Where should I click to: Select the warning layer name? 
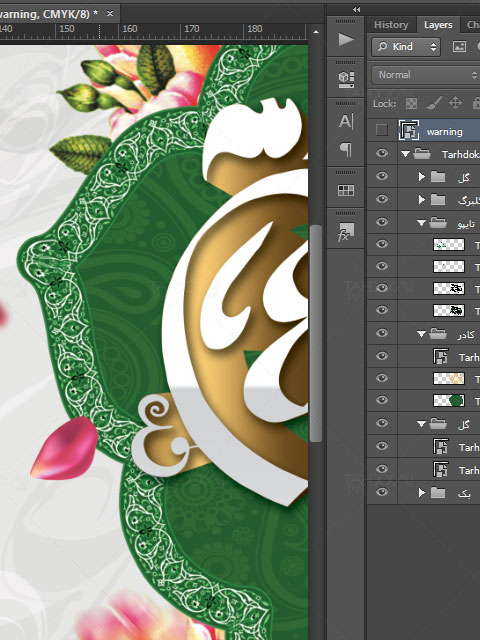tap(444, 132)
